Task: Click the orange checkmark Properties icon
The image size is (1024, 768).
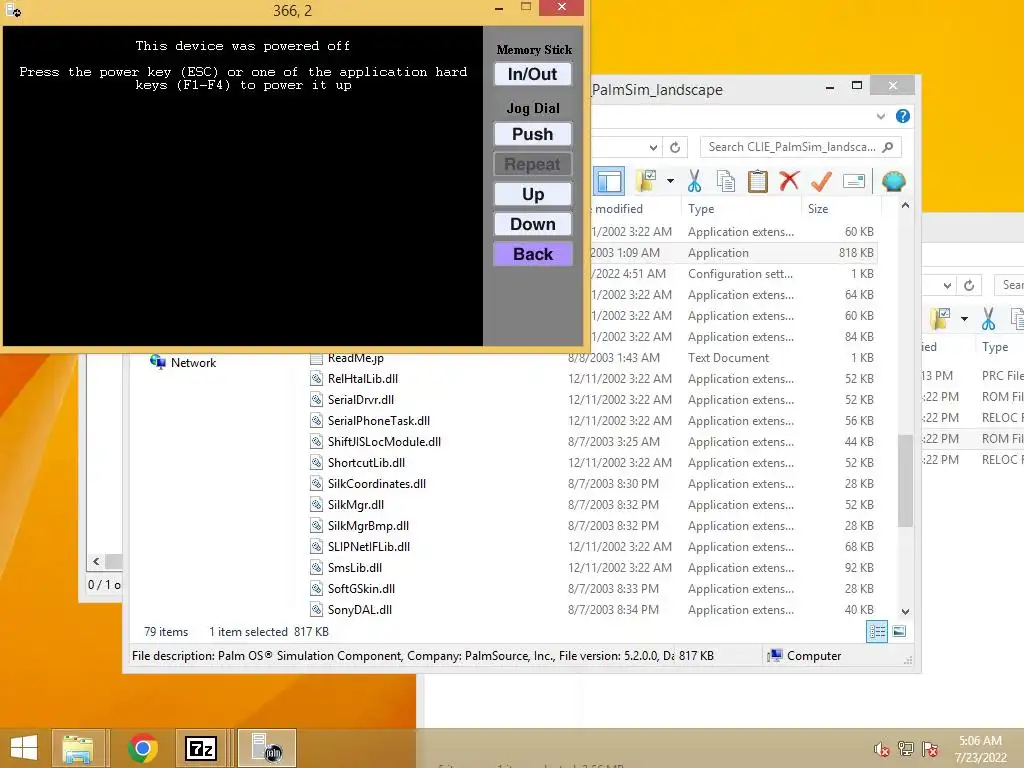Action: point(821,181)
